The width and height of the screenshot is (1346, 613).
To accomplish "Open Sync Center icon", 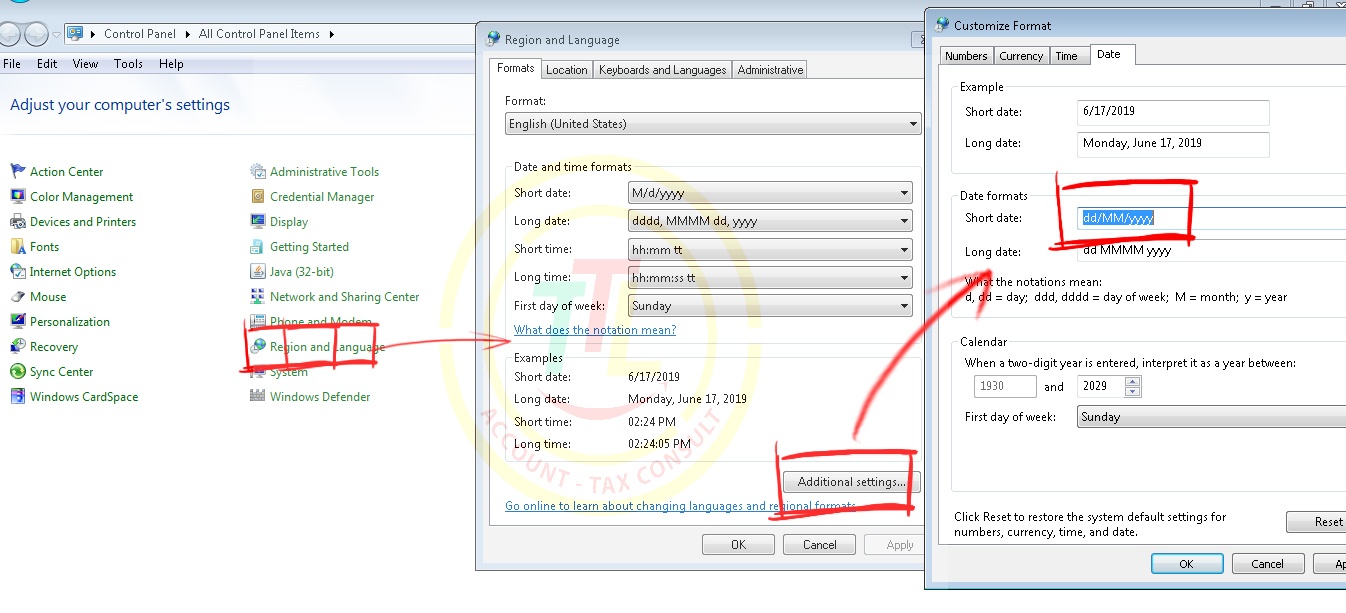I will [x=17, y=372].
